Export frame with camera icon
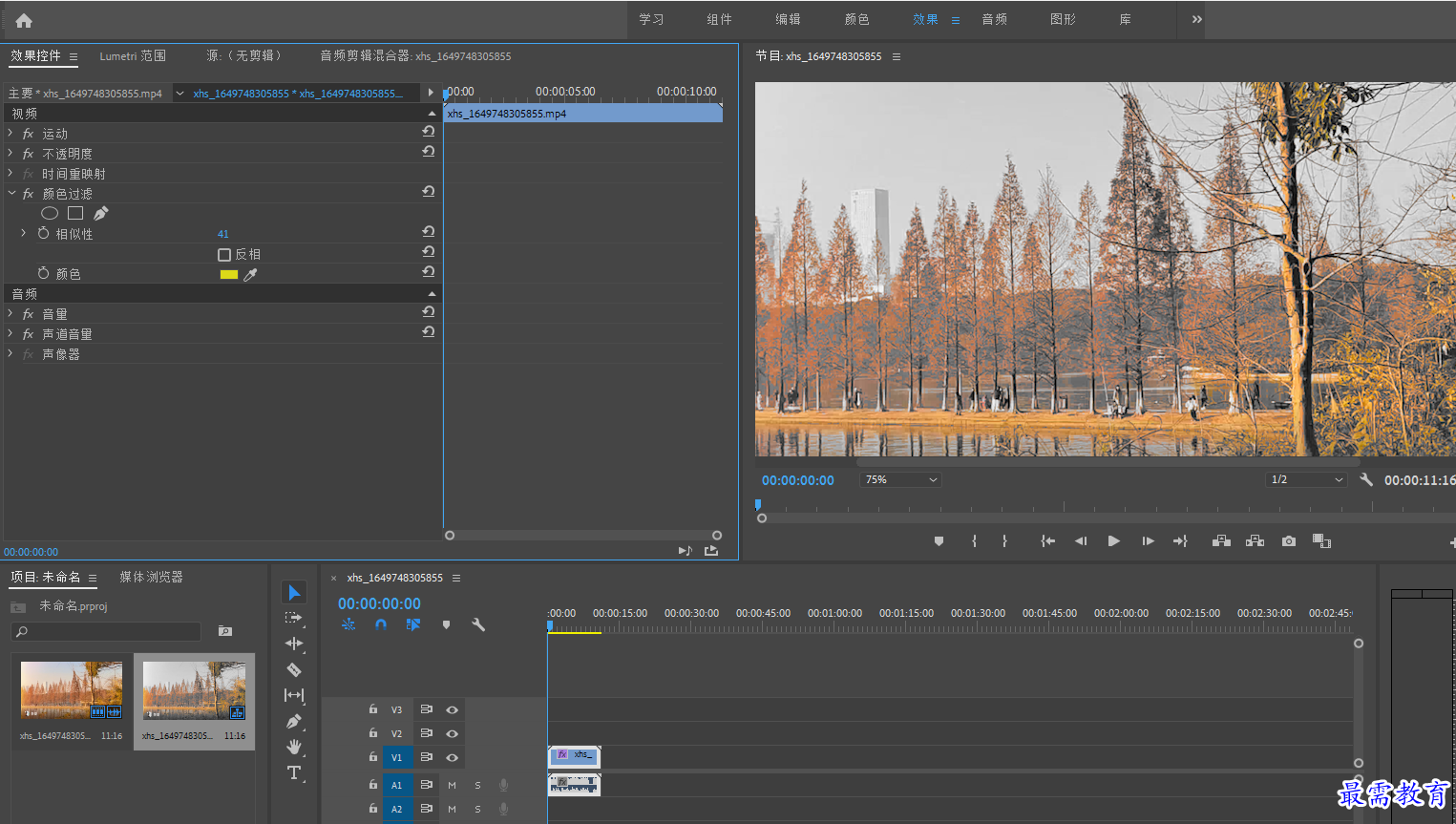The width and height of the screenshot is (1456, 824). [1289, 541]
